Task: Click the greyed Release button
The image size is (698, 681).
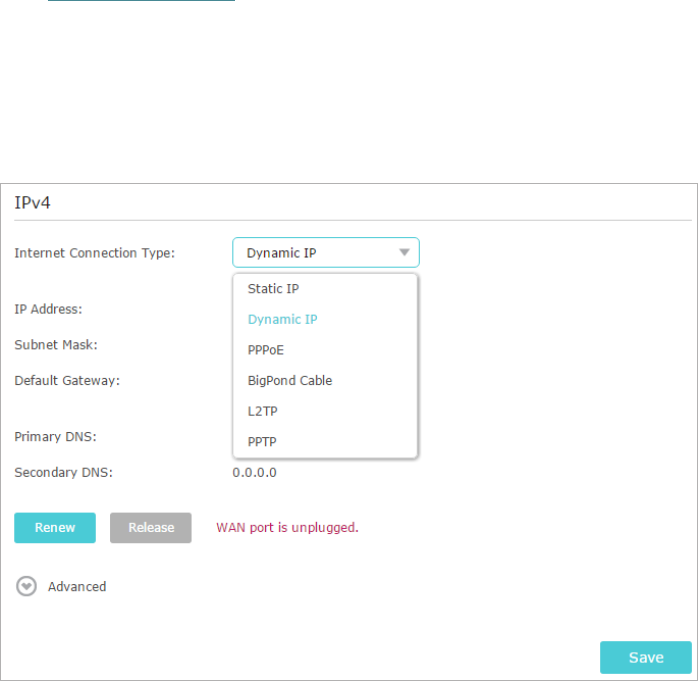Action: [x=151, y=527]
